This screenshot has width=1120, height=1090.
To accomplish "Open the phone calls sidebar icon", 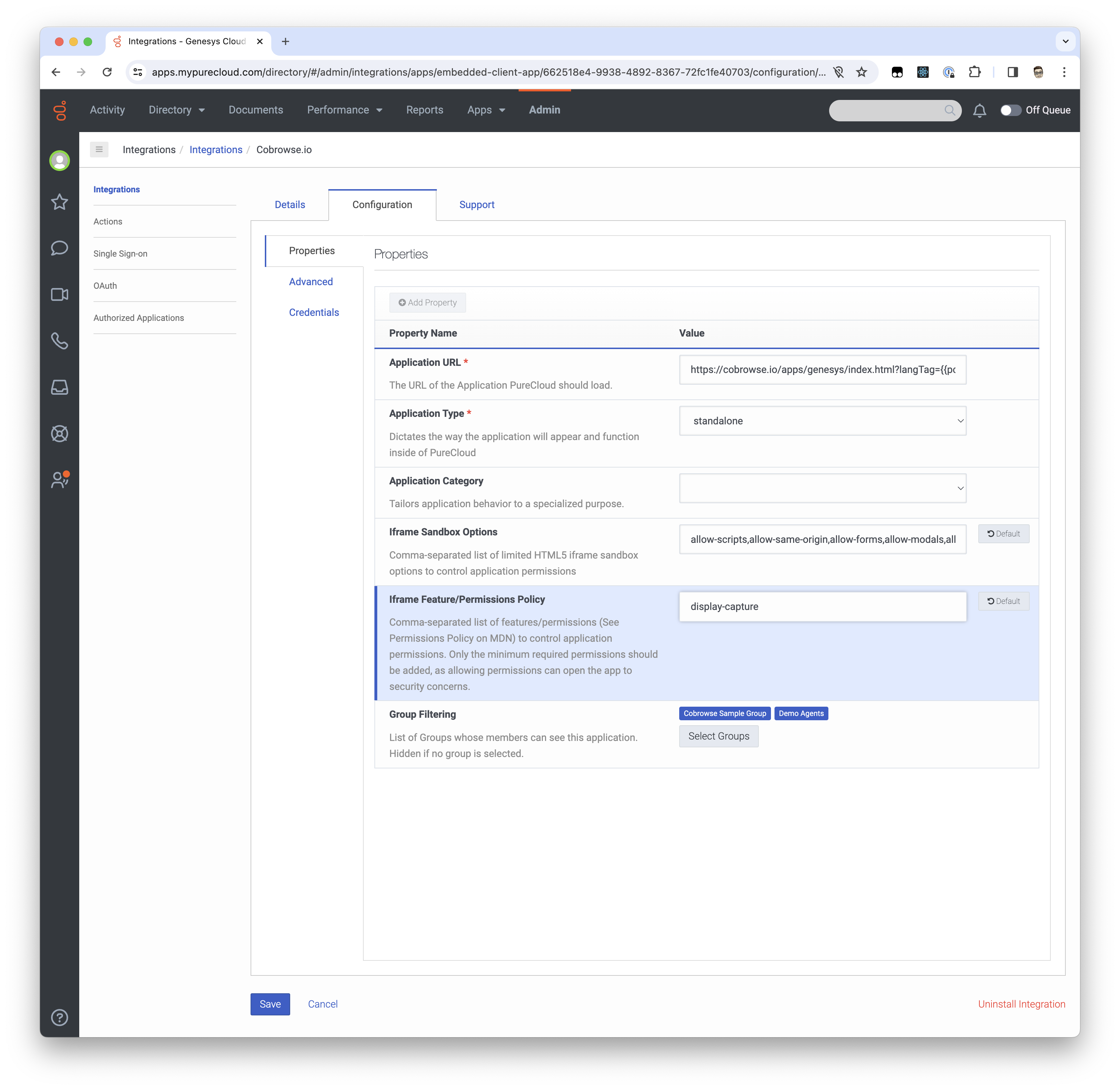I will coord(60,341).
